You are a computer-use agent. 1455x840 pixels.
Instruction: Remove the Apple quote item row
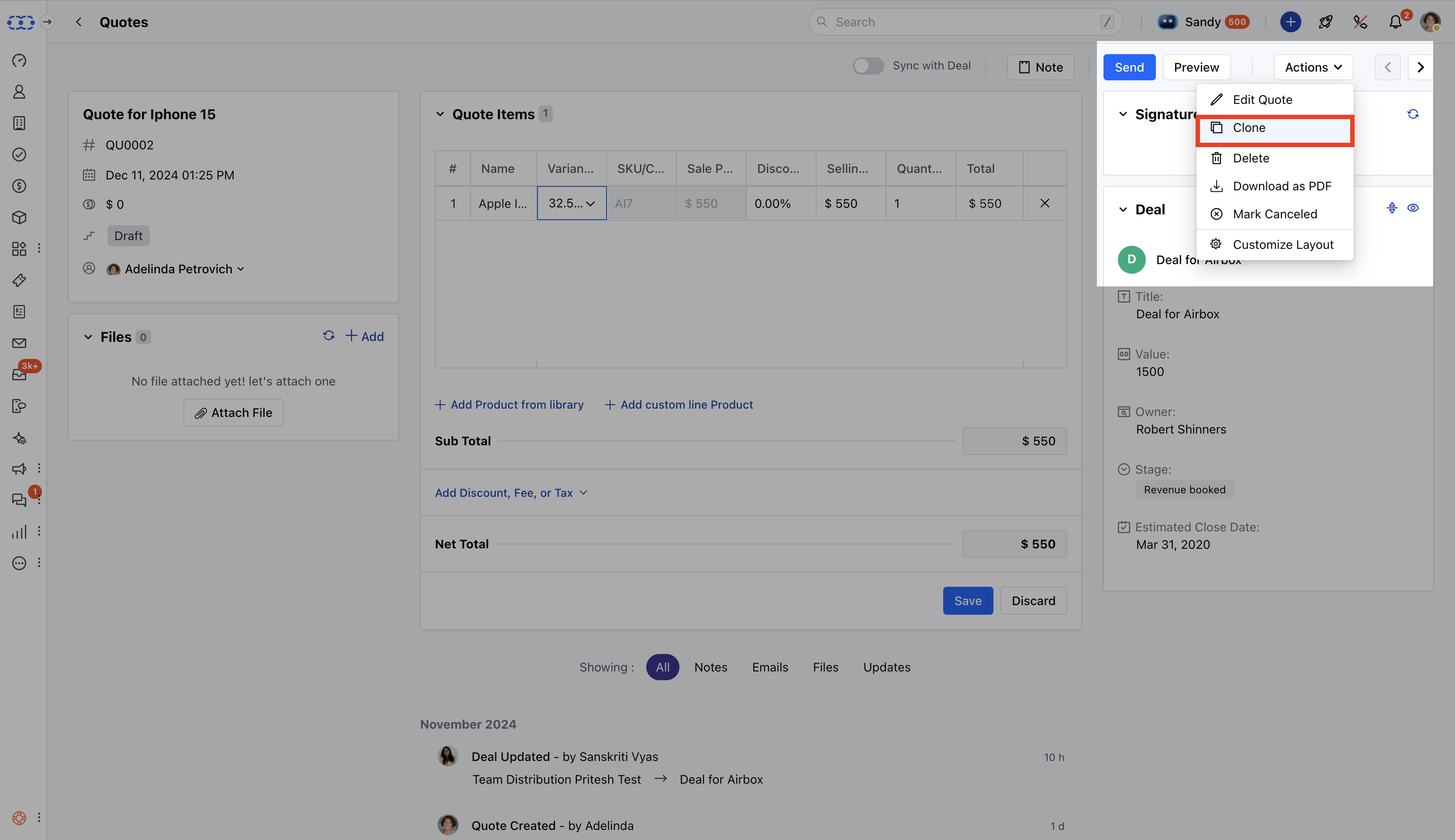coord(1044,203)
